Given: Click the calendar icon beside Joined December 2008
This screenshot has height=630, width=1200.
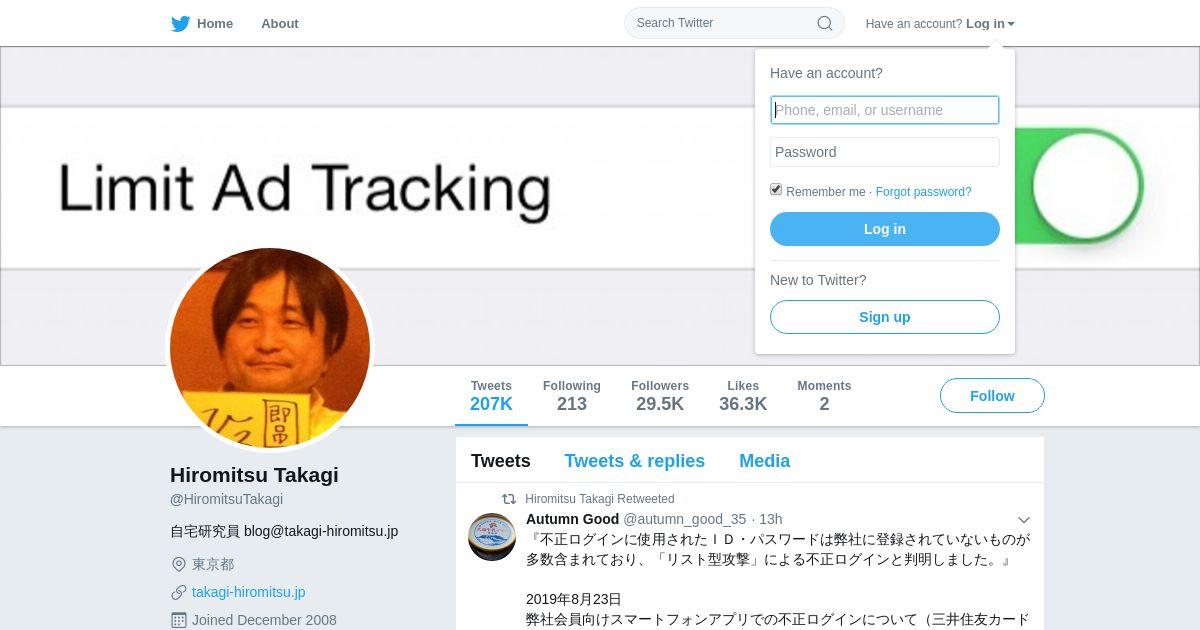Looking at the screenshot, I should pos(179,620).
